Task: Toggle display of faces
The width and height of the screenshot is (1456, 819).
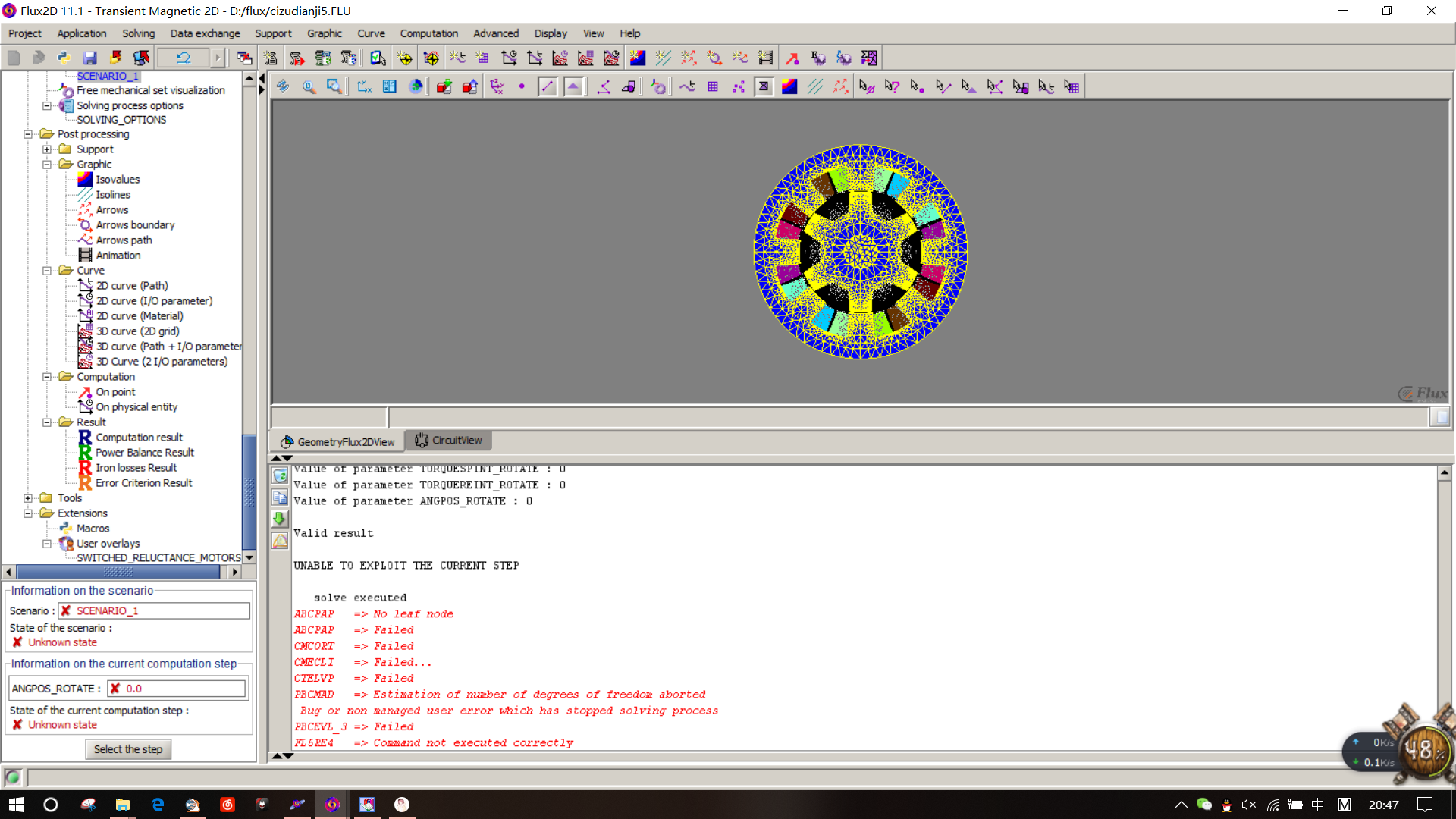Action: coord(573,86)
